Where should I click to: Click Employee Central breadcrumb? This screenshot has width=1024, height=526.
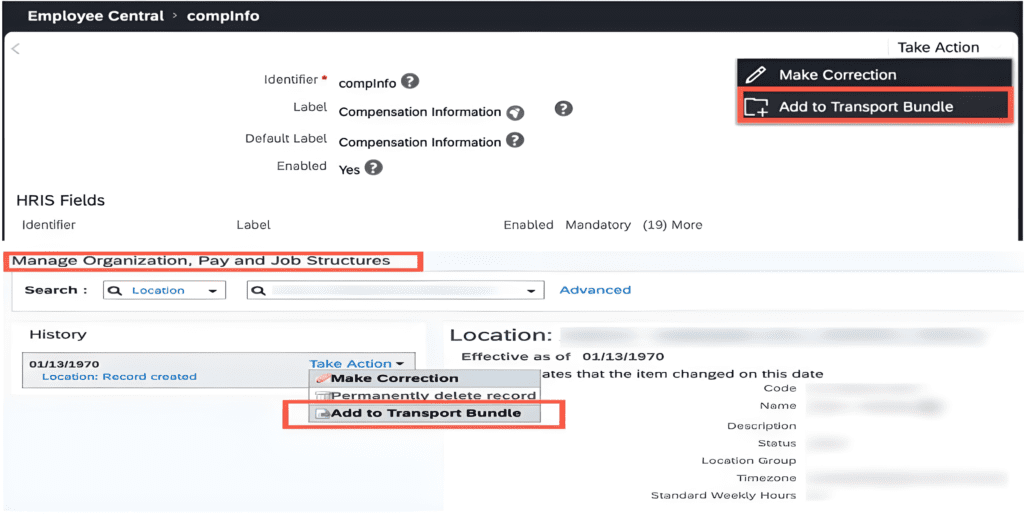95,16
